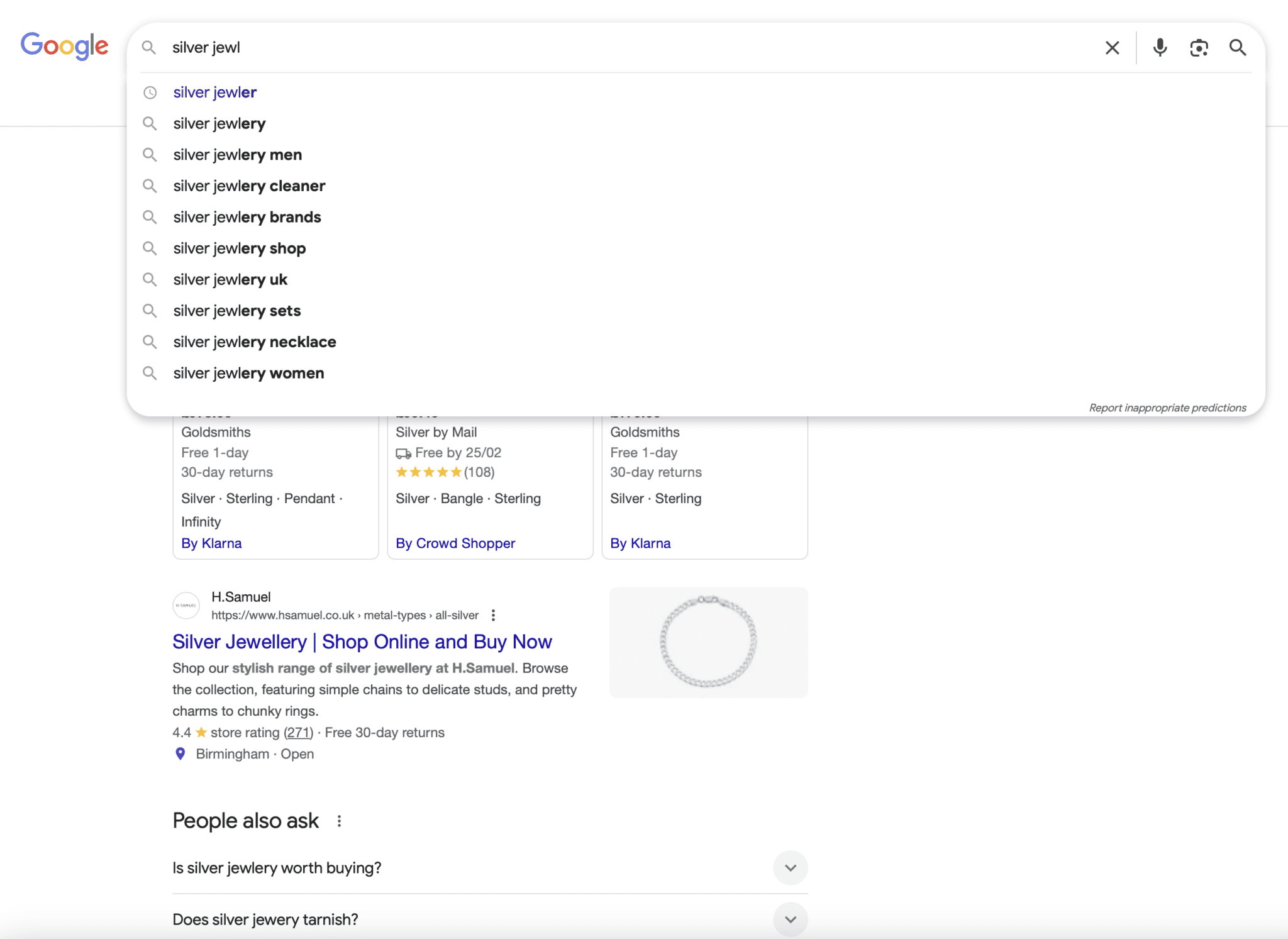Expand "Is silver jewlery worth buying?"
The width and height of the screenshot is (1288, 939).
790,867
